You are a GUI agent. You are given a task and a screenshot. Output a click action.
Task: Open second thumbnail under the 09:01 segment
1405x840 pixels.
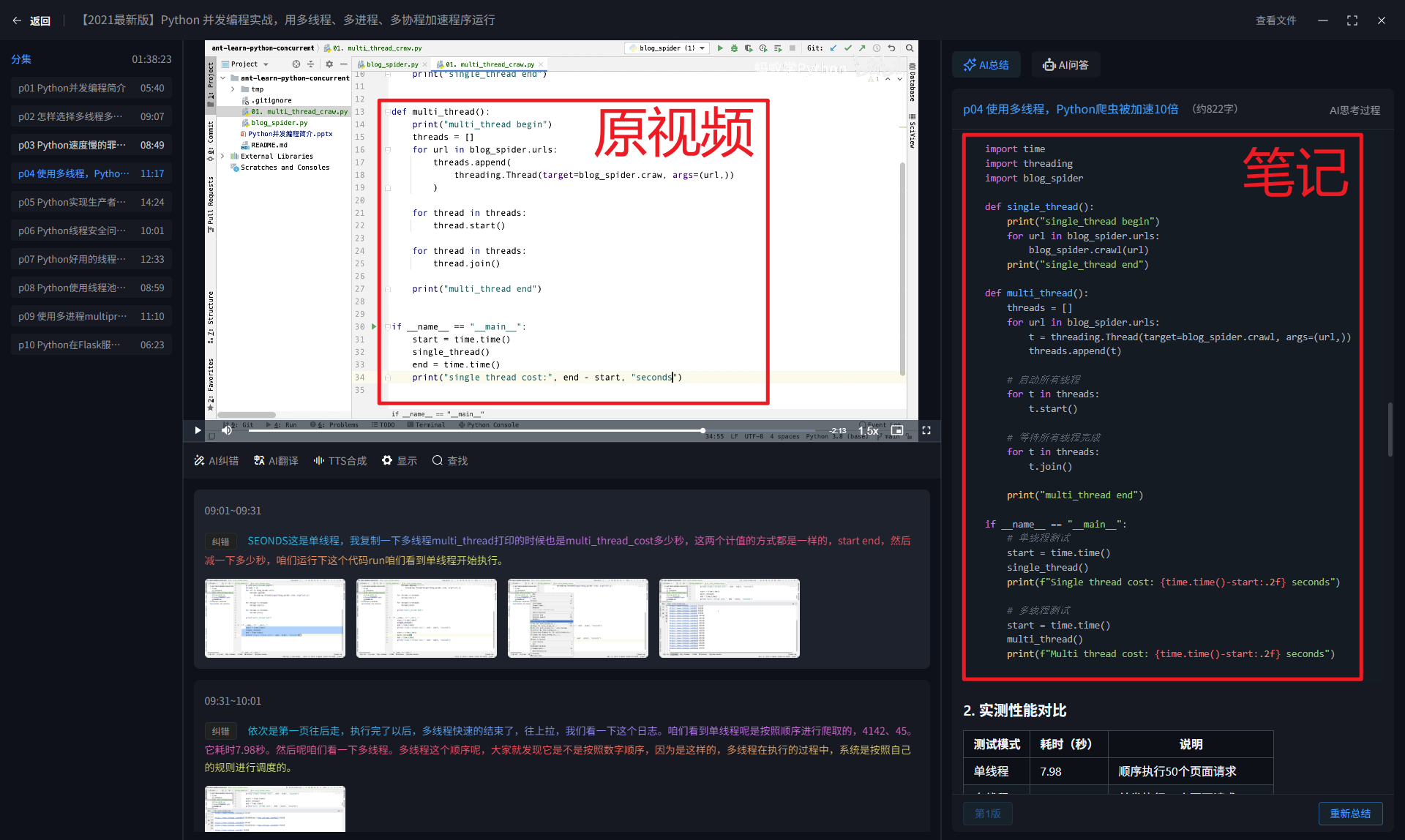[427, 618]
